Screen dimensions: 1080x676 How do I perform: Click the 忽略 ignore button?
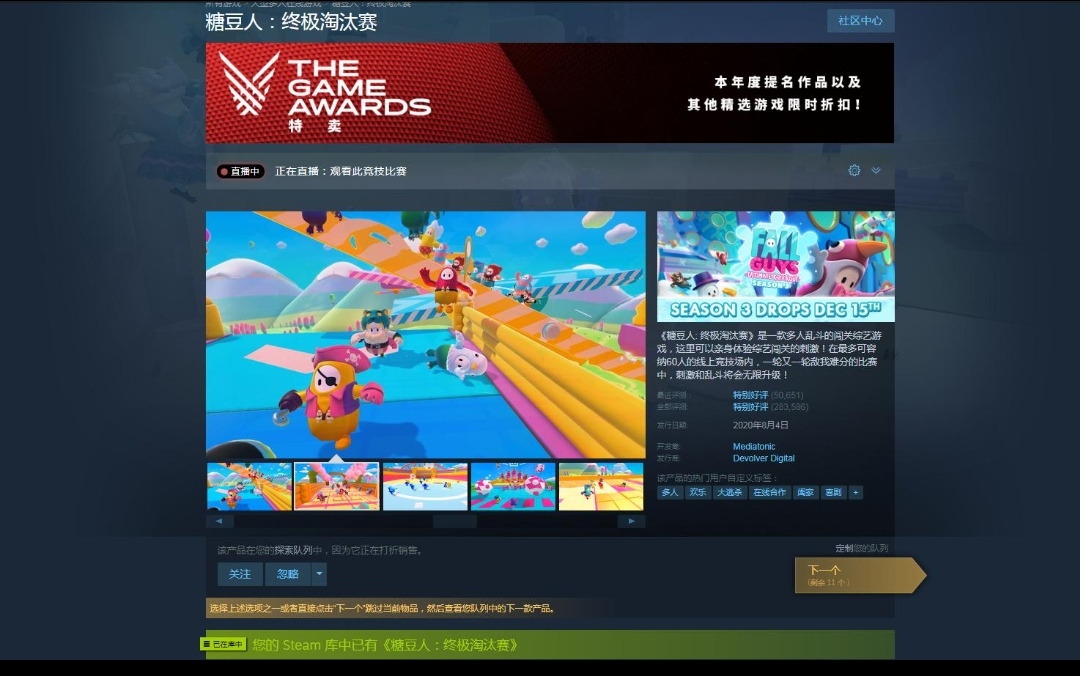click(287, 574)
